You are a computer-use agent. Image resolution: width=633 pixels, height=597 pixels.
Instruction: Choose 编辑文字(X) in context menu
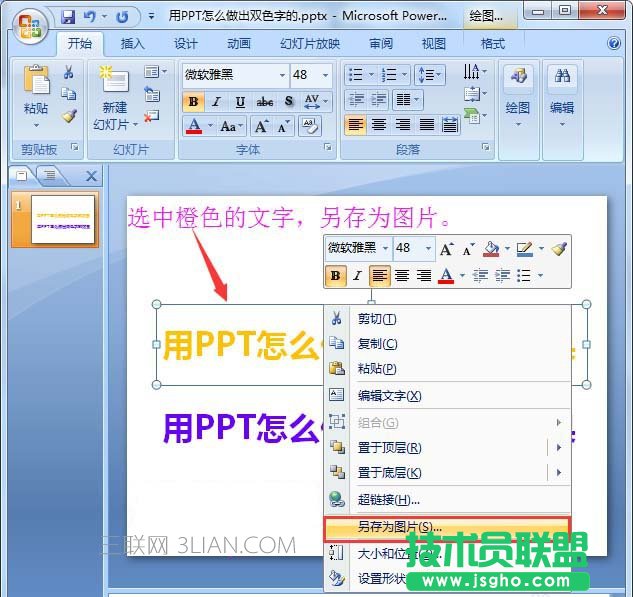click(448, 396)
